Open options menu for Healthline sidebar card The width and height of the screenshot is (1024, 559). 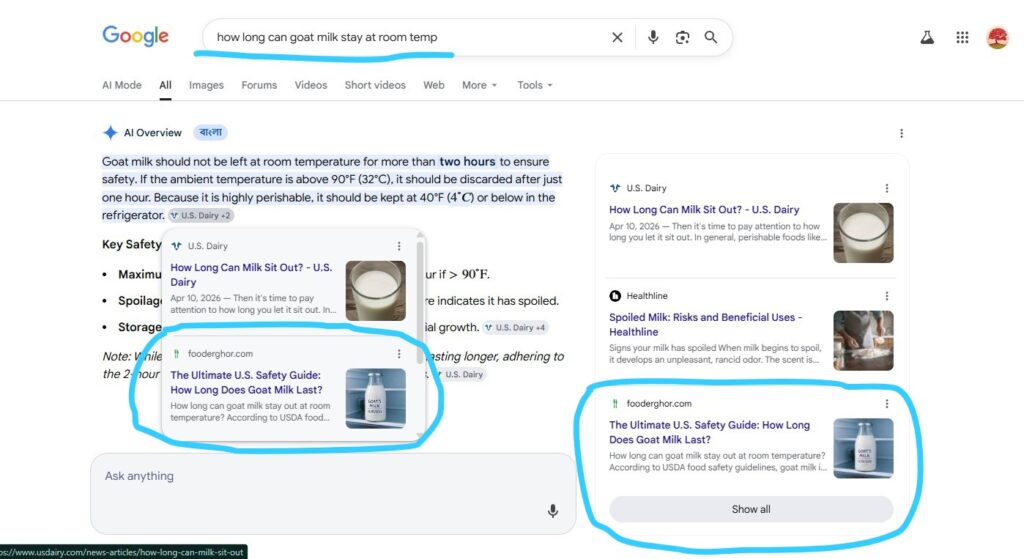(x=887, y=296)
